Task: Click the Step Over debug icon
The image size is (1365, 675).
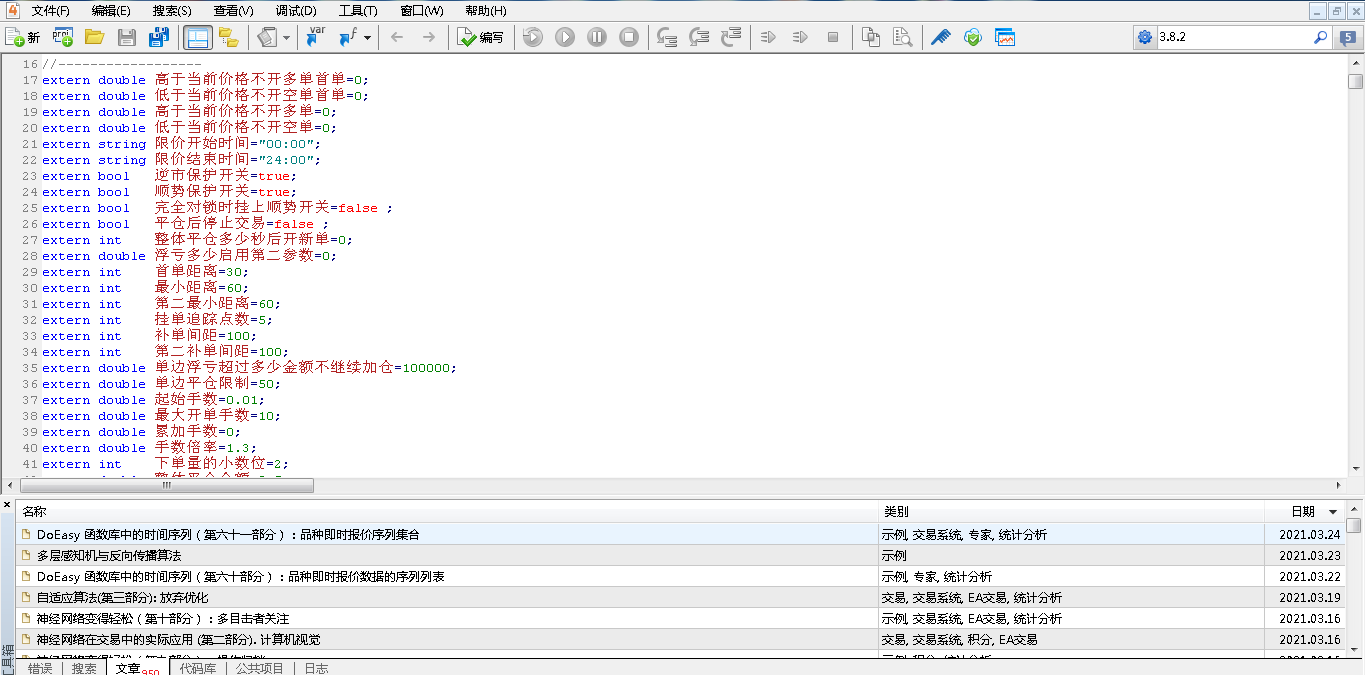Action: (700, 37)
